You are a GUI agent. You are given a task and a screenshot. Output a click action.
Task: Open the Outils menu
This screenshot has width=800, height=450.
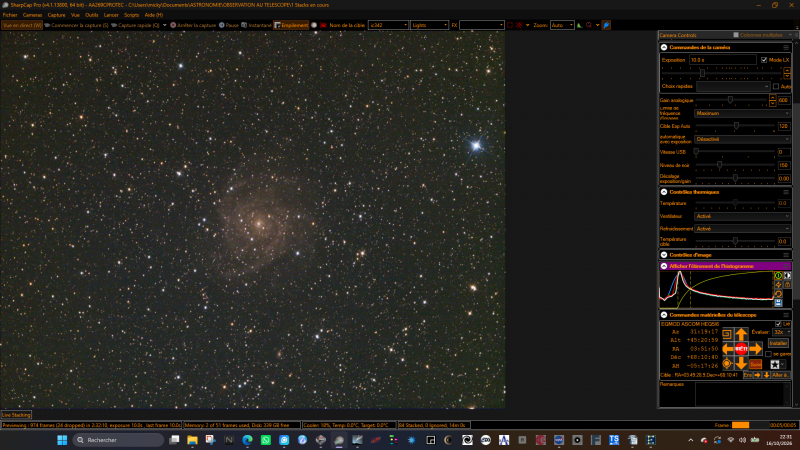[92, 15]
